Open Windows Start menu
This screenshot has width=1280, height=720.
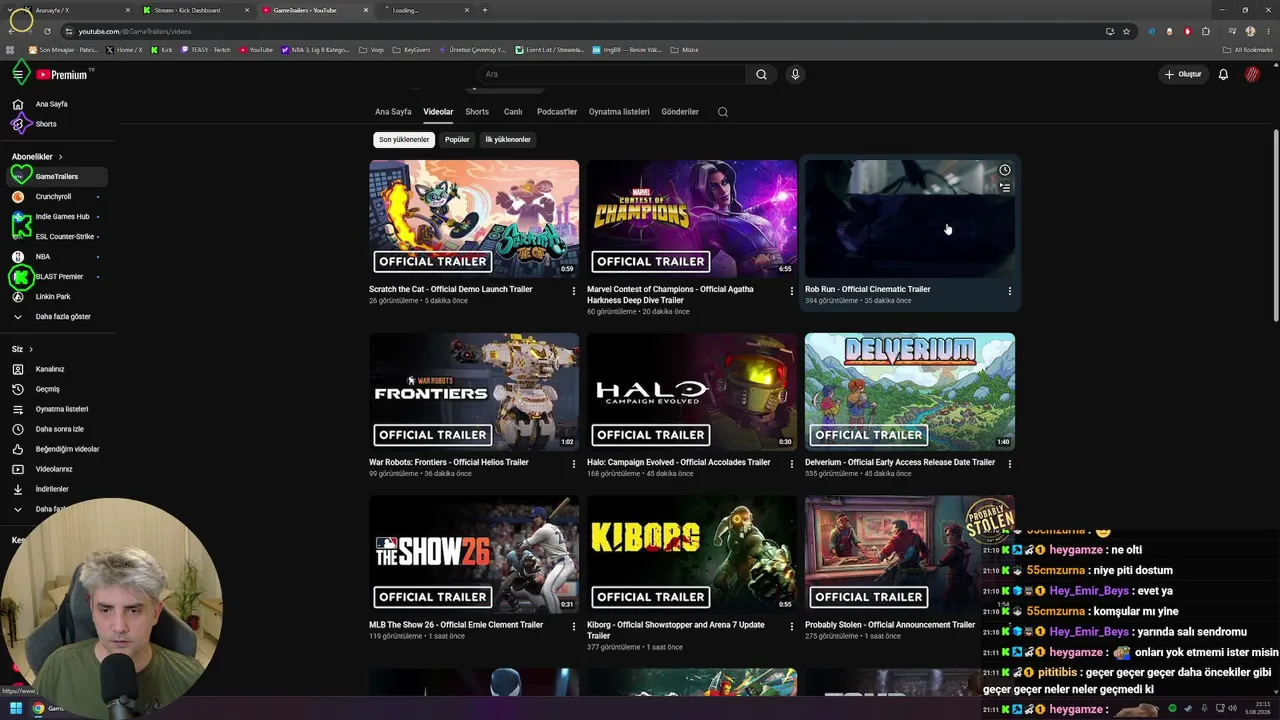pyautogui.click(x=16, y=708)
